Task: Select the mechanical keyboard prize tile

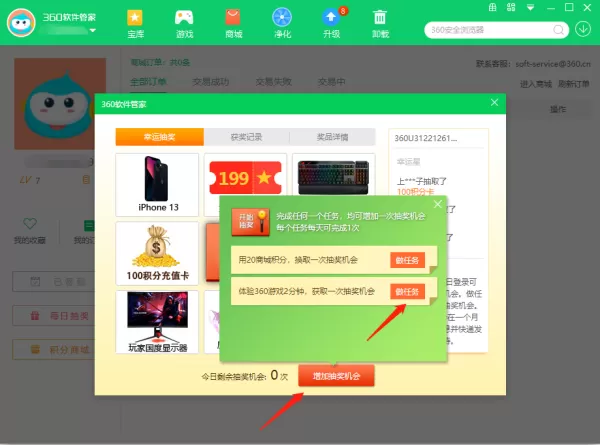Action: (334, 175)
